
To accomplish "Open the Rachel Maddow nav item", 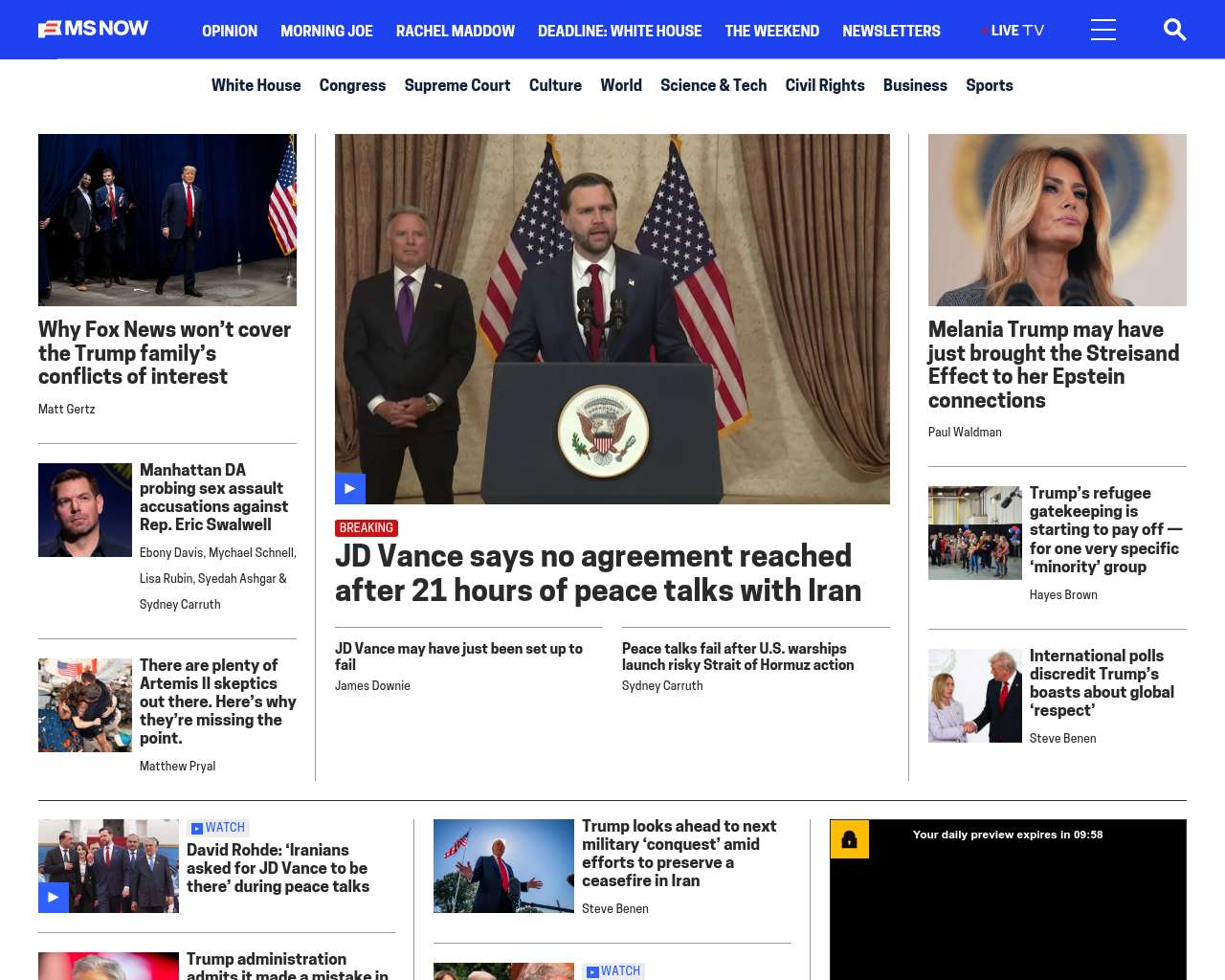I will coord(456,31).
